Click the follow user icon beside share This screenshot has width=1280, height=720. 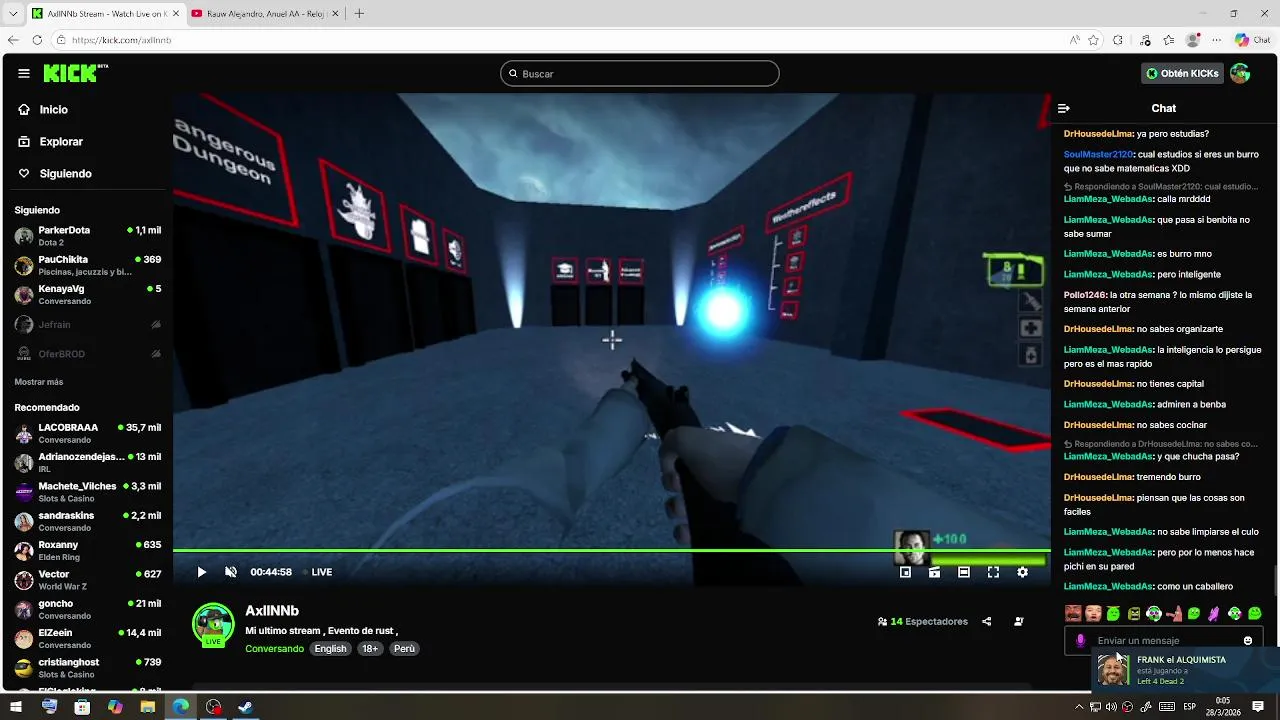[1019, 621]
